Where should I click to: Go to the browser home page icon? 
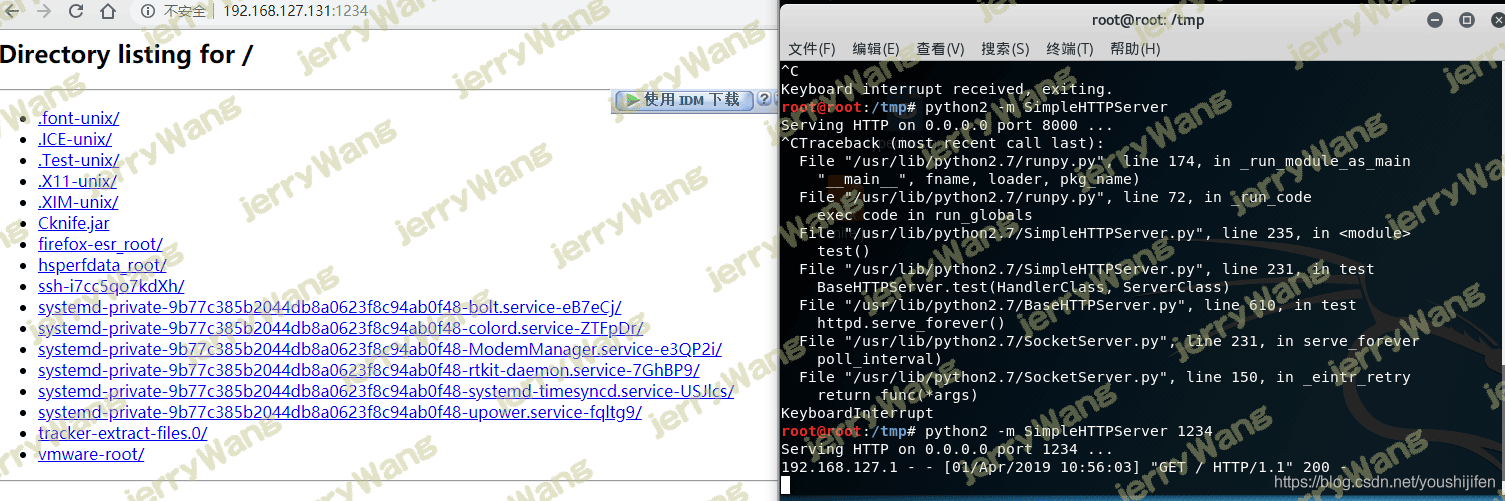coord(109,12)
